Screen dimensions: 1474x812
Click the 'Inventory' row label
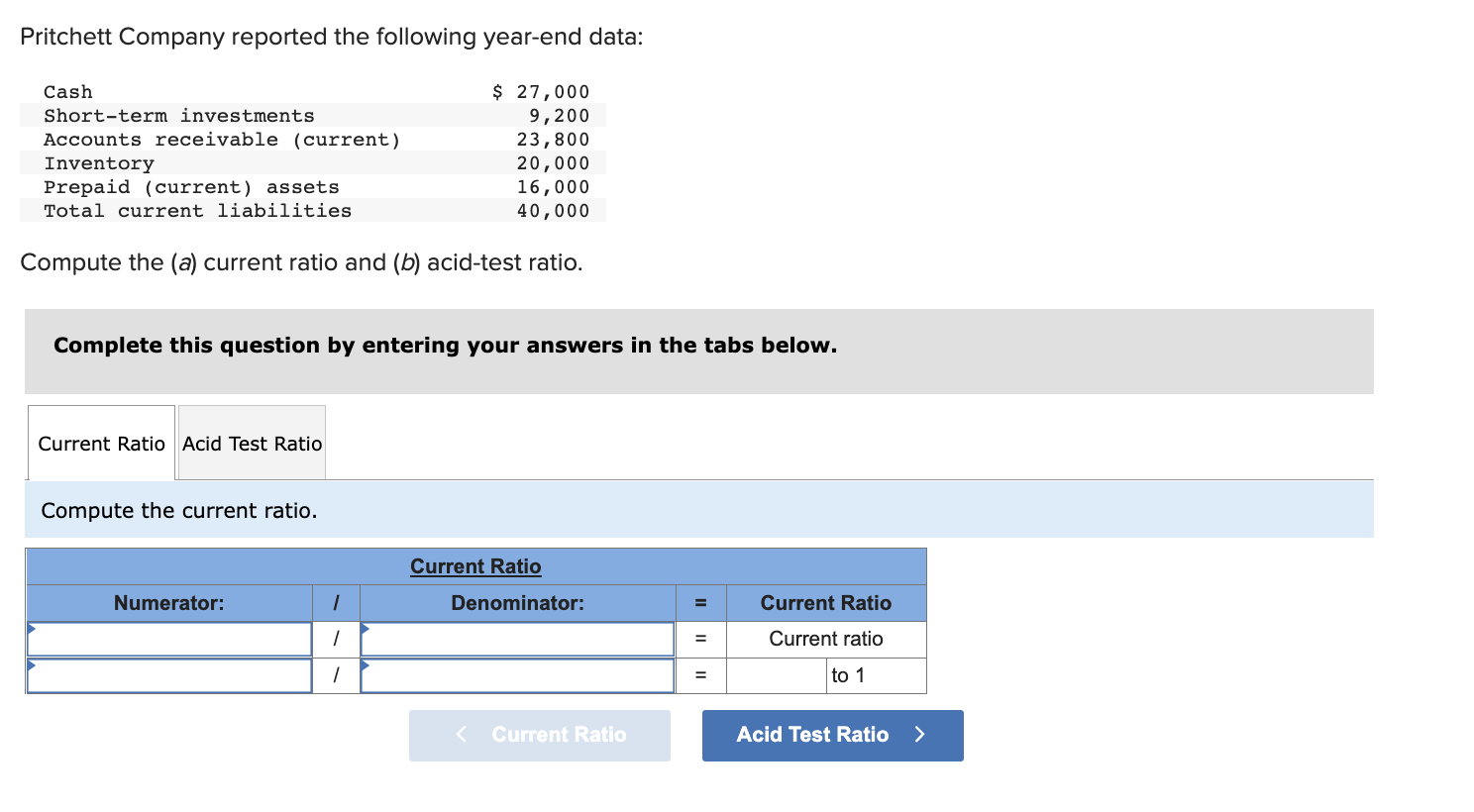[99, 163]
